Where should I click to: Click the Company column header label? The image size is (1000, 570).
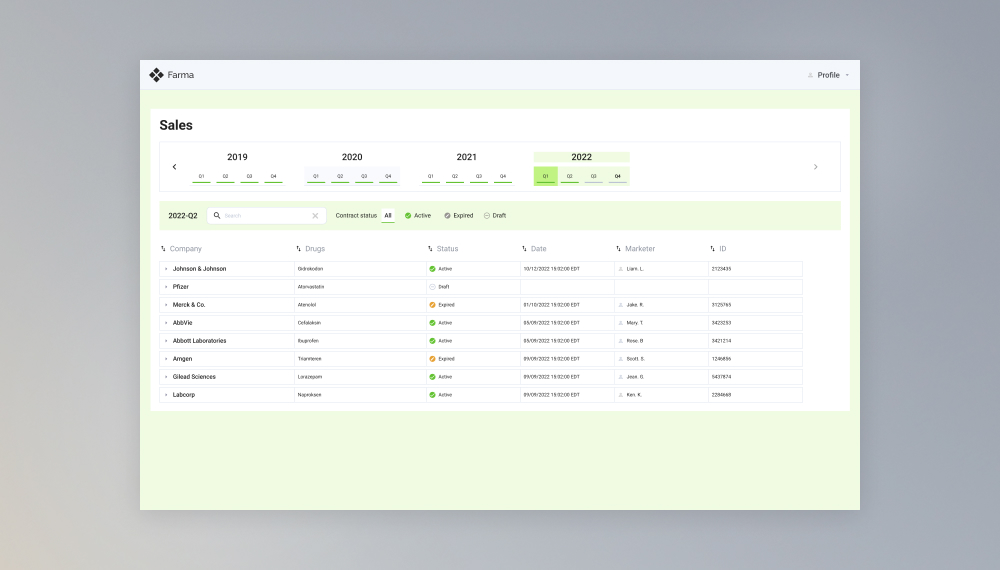(186, 249)
